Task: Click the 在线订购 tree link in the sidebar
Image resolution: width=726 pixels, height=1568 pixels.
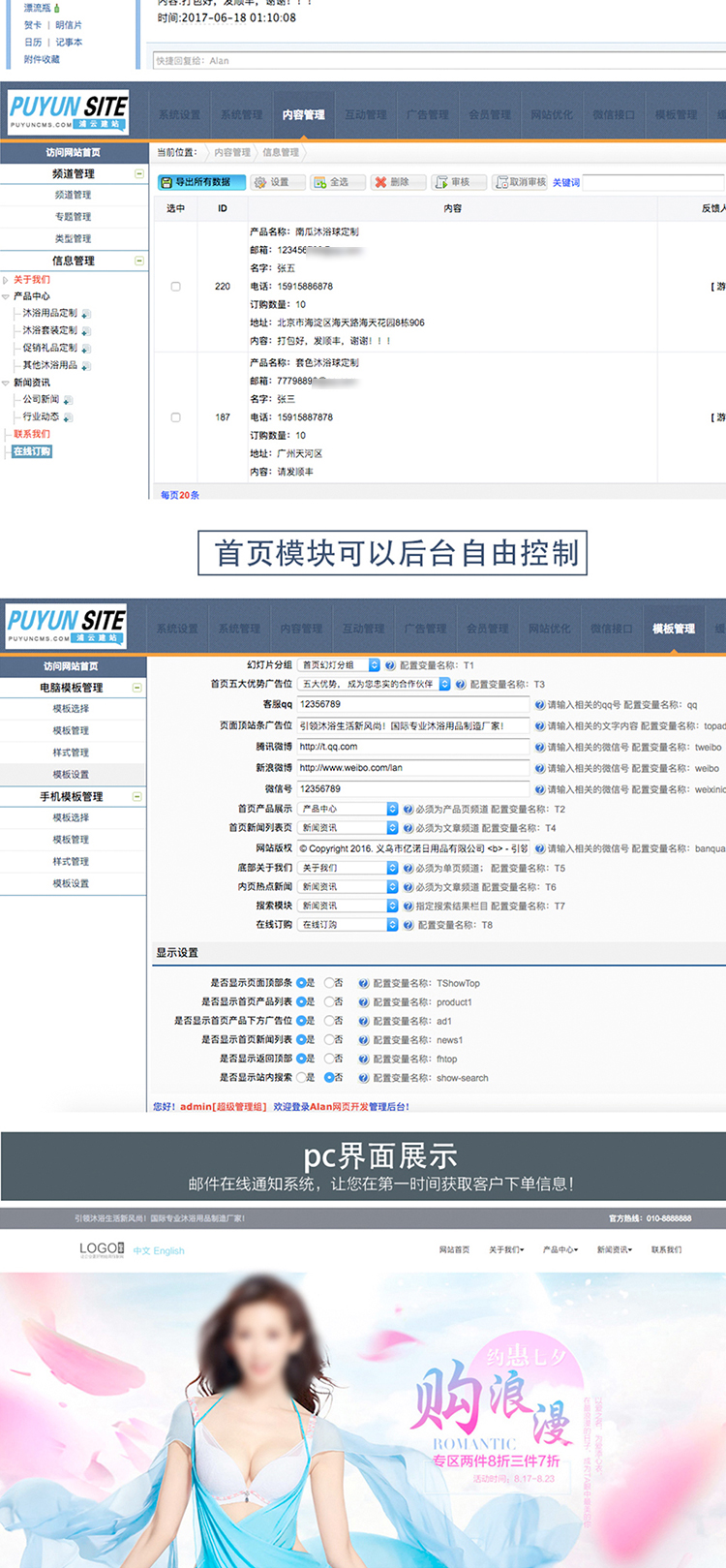Action: pyautogui.click(x=32, y=451)
